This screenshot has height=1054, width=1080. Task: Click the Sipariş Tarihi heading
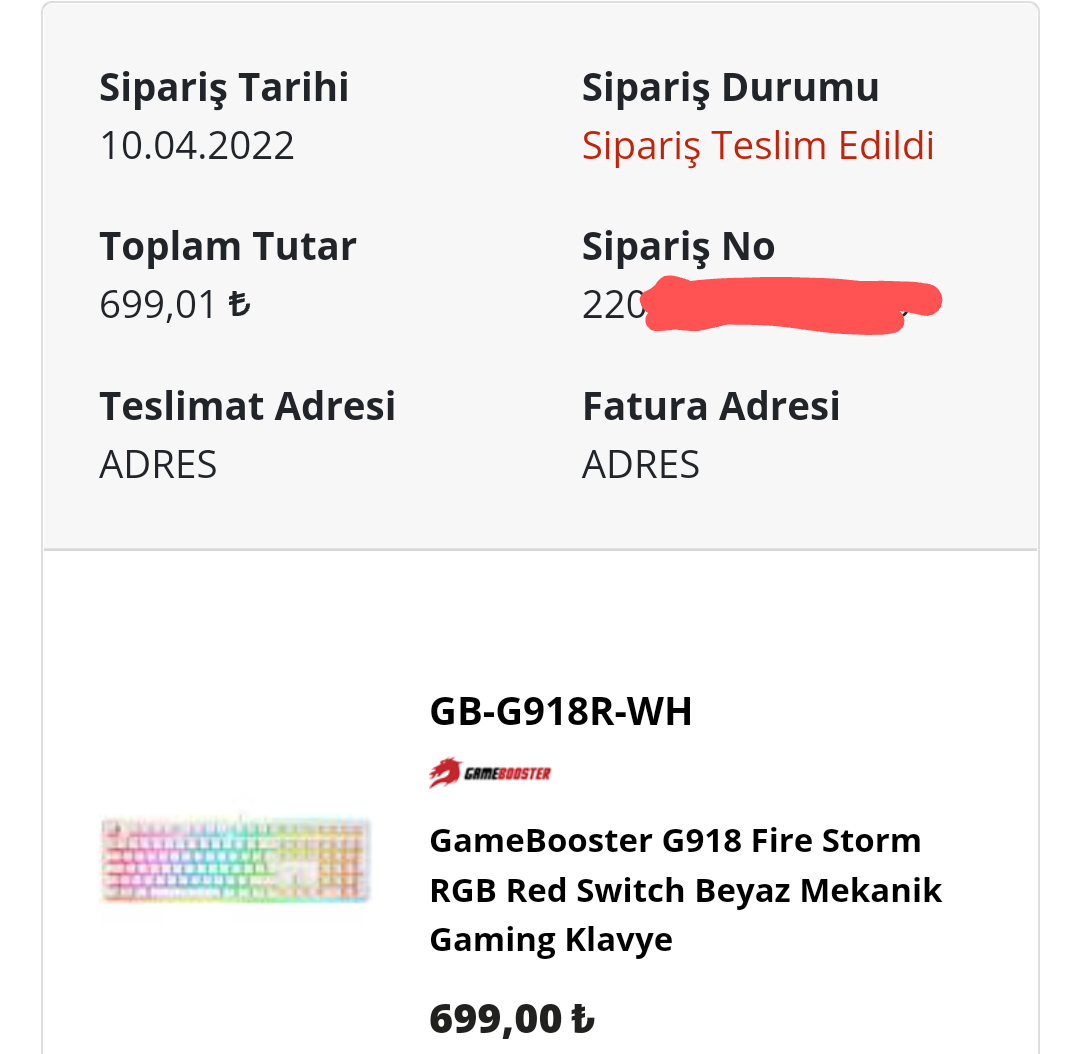224,87
